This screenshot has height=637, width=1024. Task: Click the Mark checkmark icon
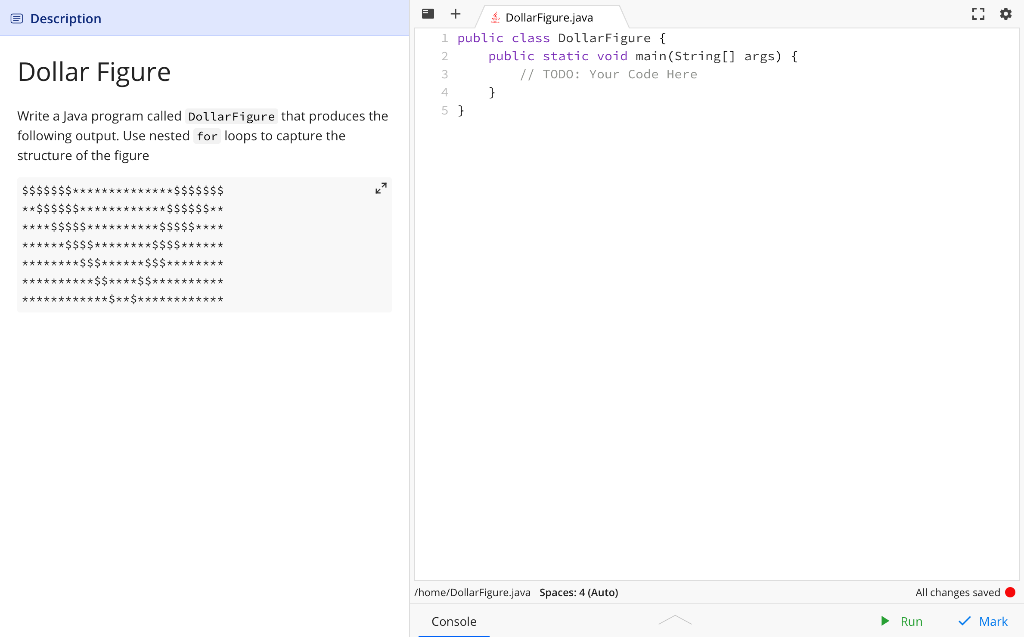click(x=964, y=621)
